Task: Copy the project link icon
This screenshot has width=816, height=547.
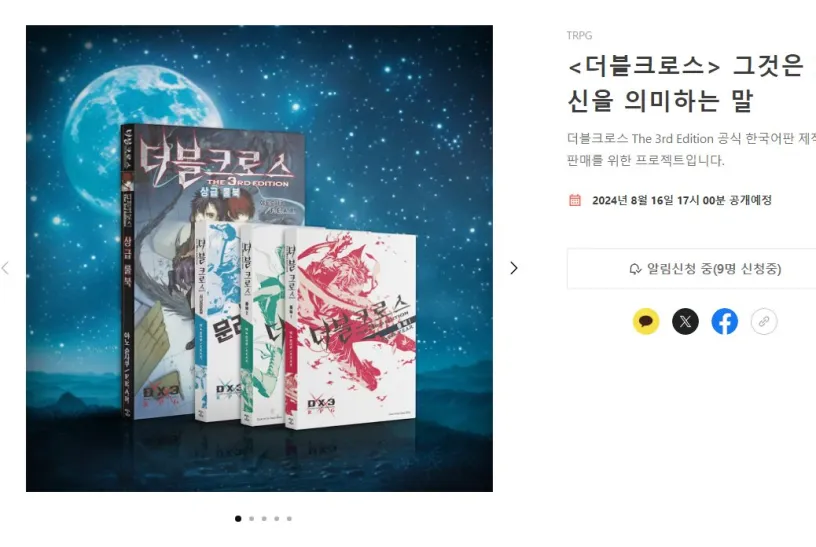Action: [764, 321]
